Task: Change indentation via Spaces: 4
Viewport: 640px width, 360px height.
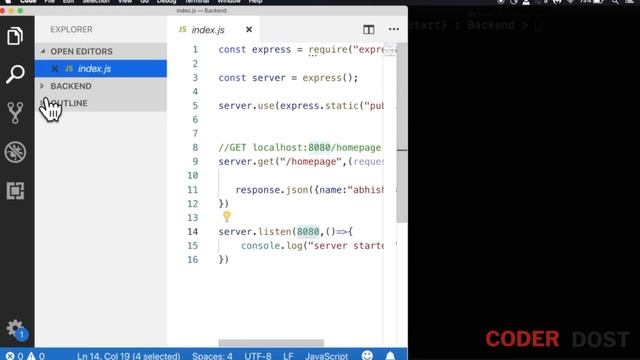Action: pos(212,356)
